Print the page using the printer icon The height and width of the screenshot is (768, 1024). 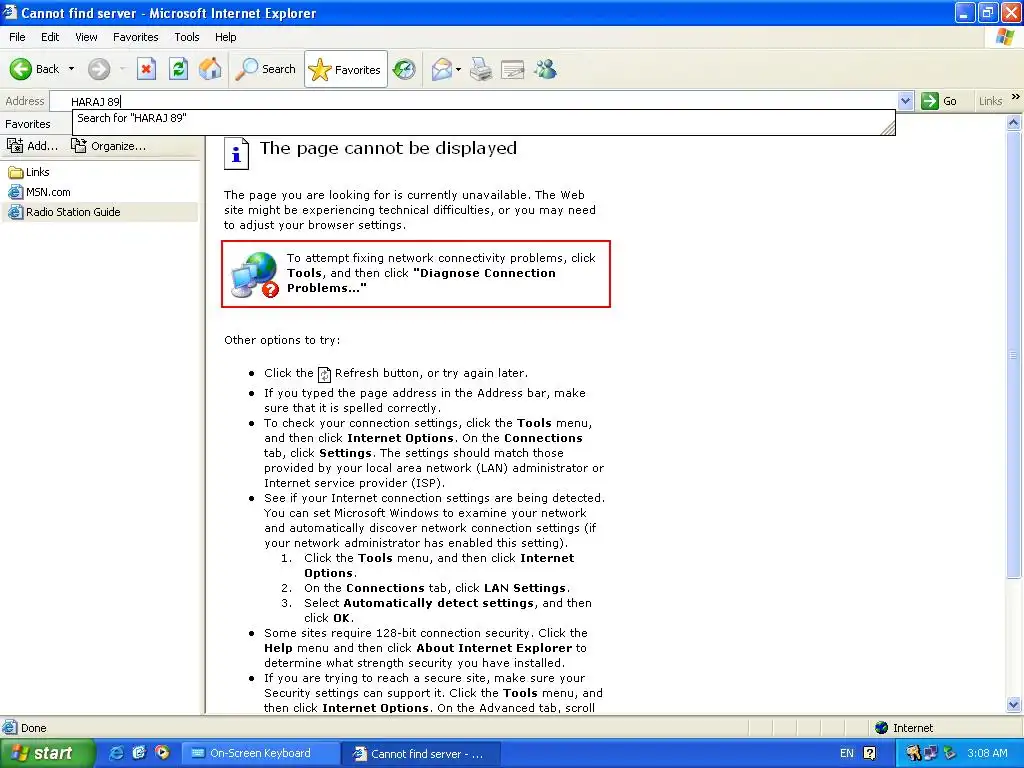point(481,69)
